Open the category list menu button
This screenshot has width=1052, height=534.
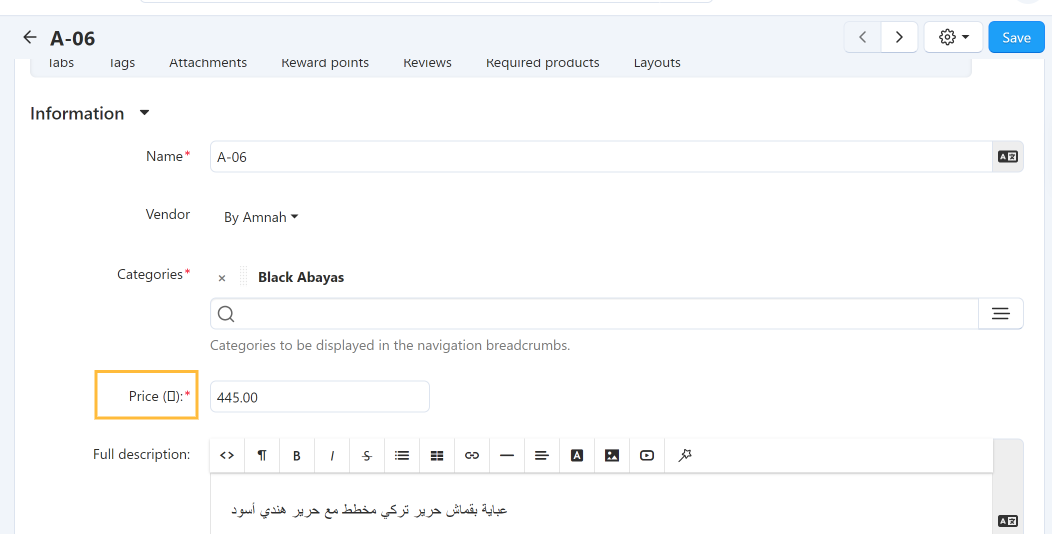tap(1000, 313)
